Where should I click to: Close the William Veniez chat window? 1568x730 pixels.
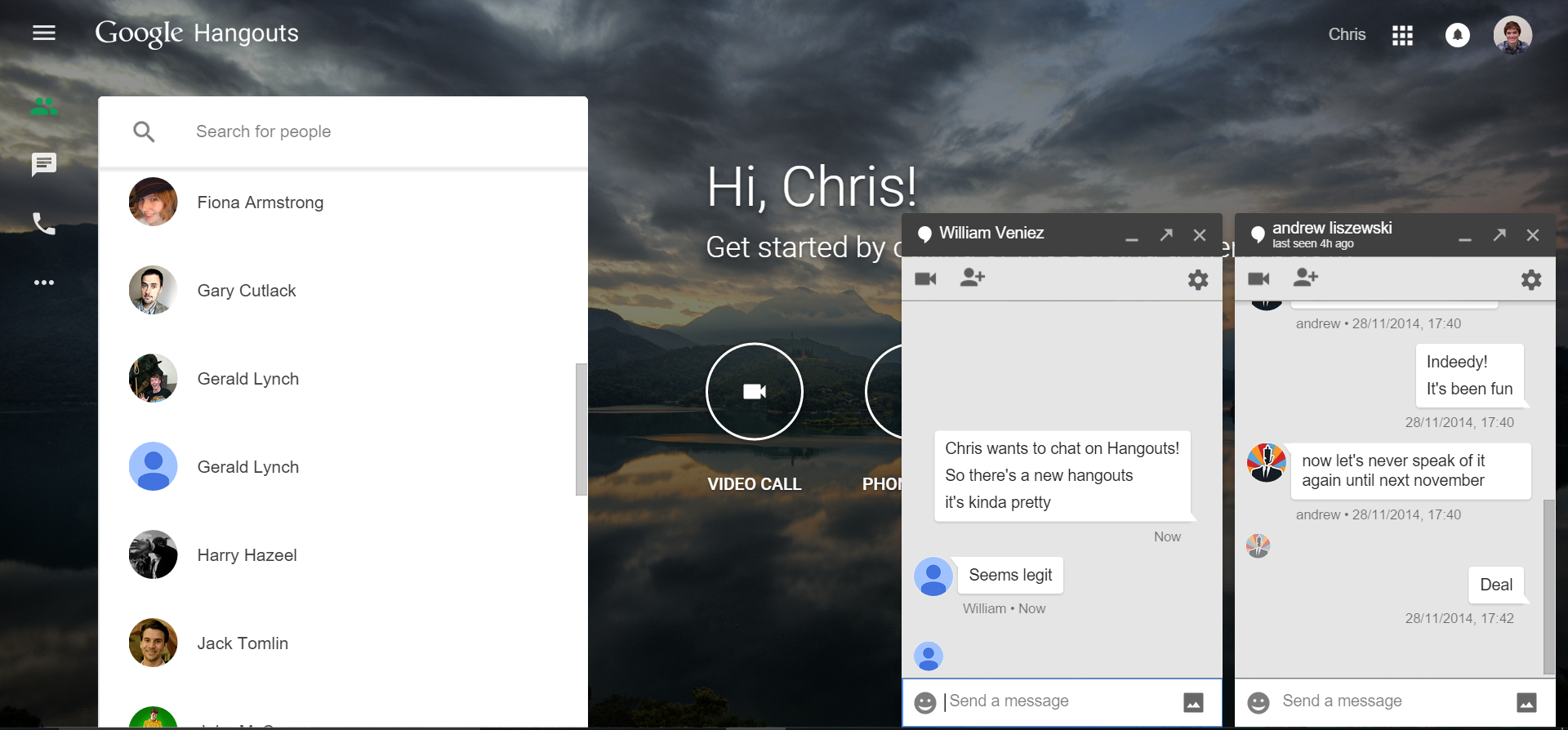pyautogui.click(x=1200, y=235)
